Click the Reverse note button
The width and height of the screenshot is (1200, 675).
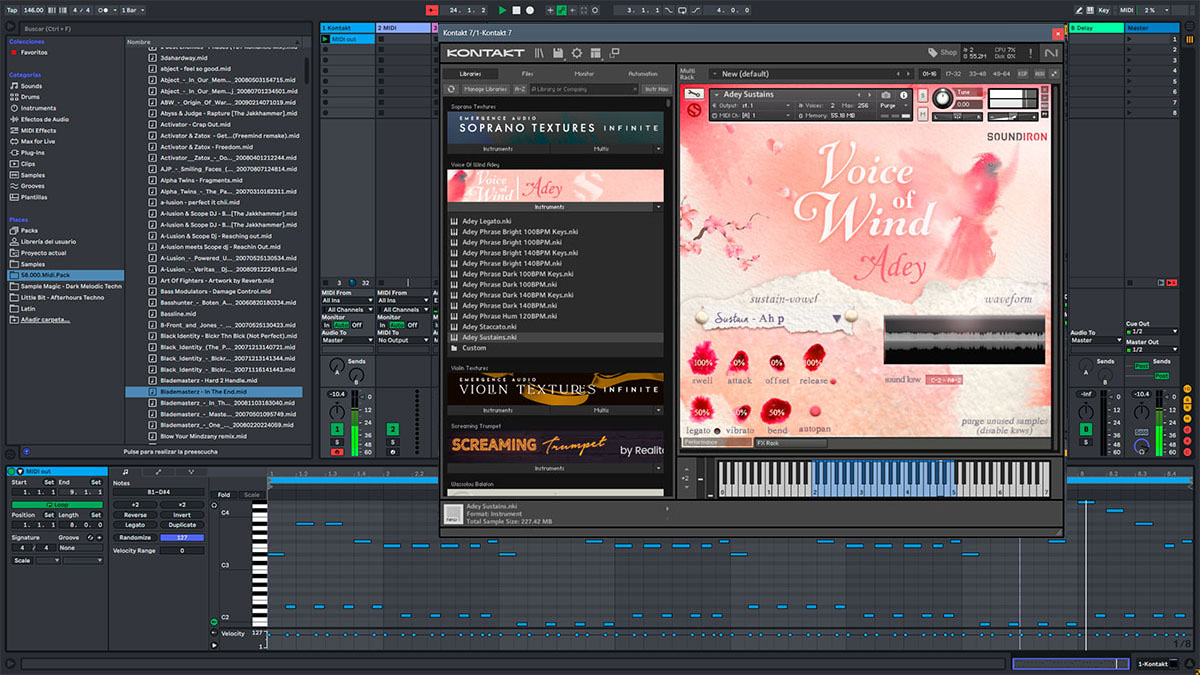pyautogui.click(x=135, y=515)
